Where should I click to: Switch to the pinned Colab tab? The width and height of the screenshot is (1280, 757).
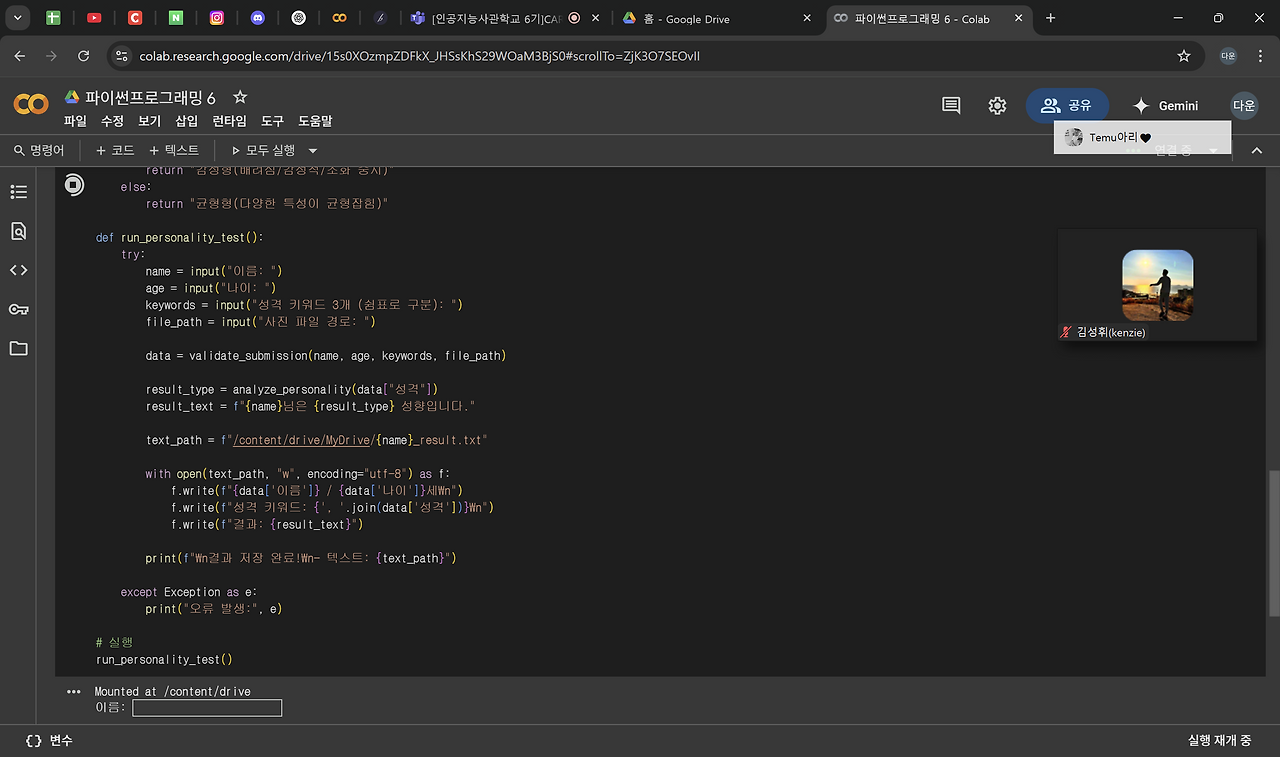340,18
